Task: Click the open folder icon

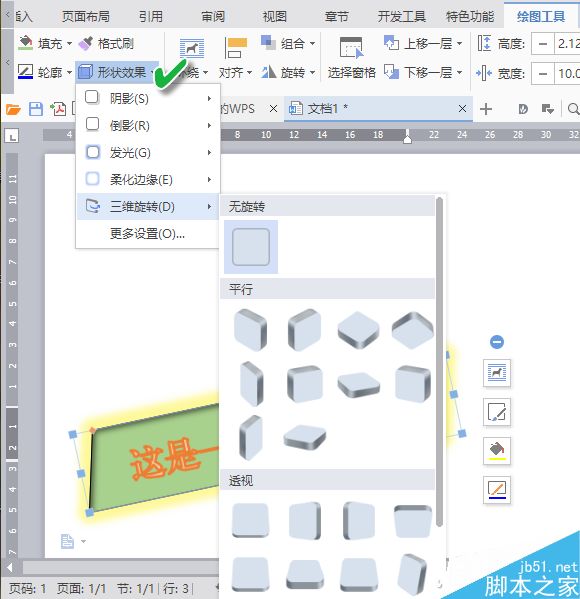Action: [x=13, y=110]
